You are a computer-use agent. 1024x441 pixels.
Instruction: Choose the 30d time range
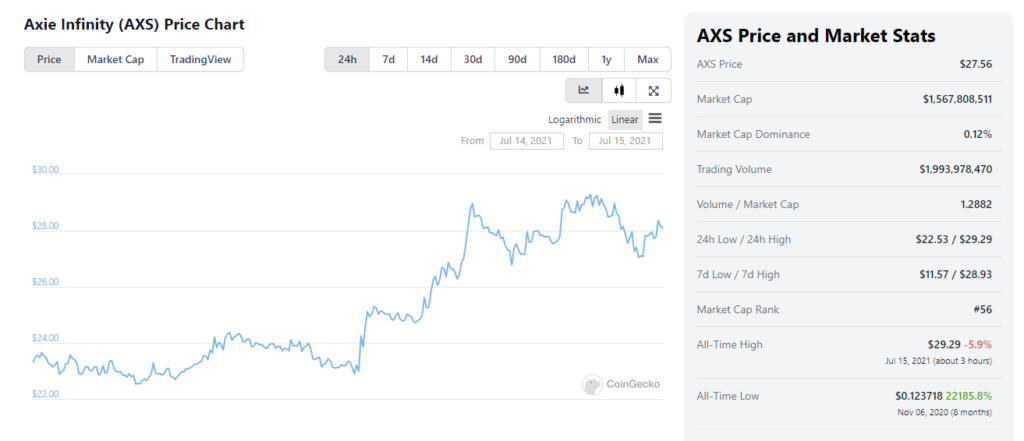point(473,59)
